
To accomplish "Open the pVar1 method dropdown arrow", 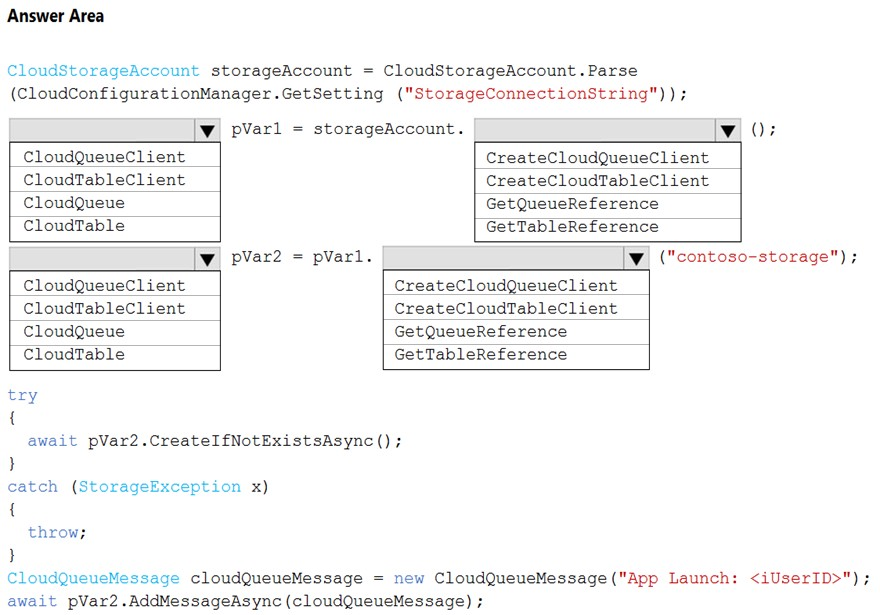I will [636, 258].
